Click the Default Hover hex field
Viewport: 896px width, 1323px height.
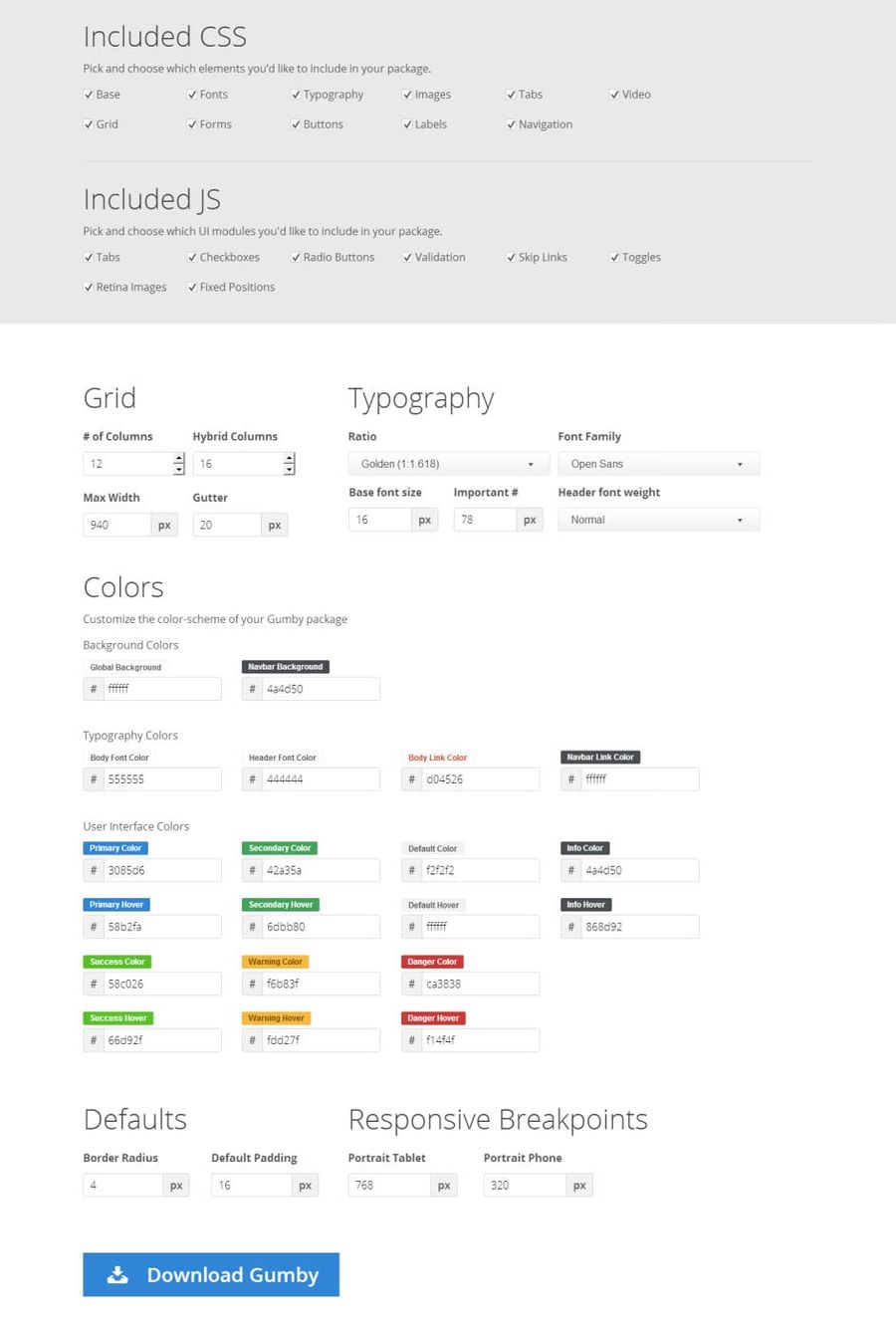click(480, 927)
